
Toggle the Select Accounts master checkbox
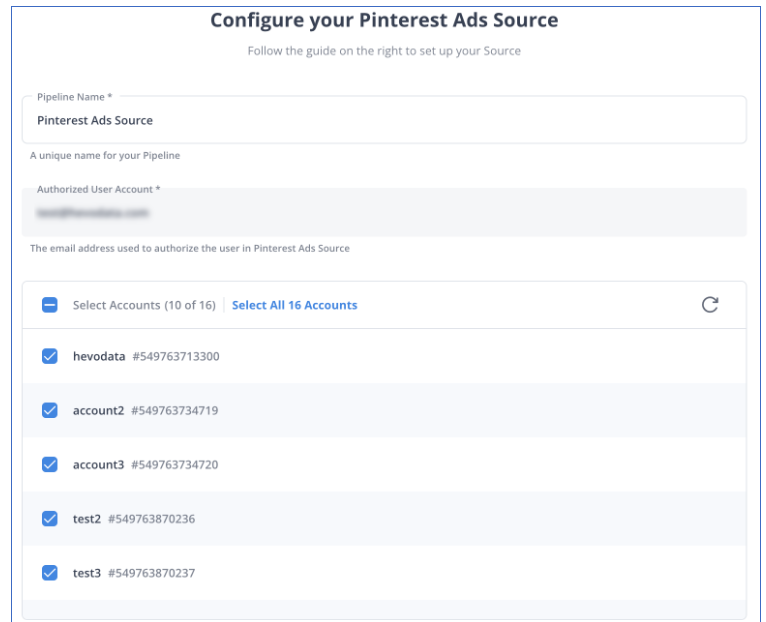tap(49, 305)
